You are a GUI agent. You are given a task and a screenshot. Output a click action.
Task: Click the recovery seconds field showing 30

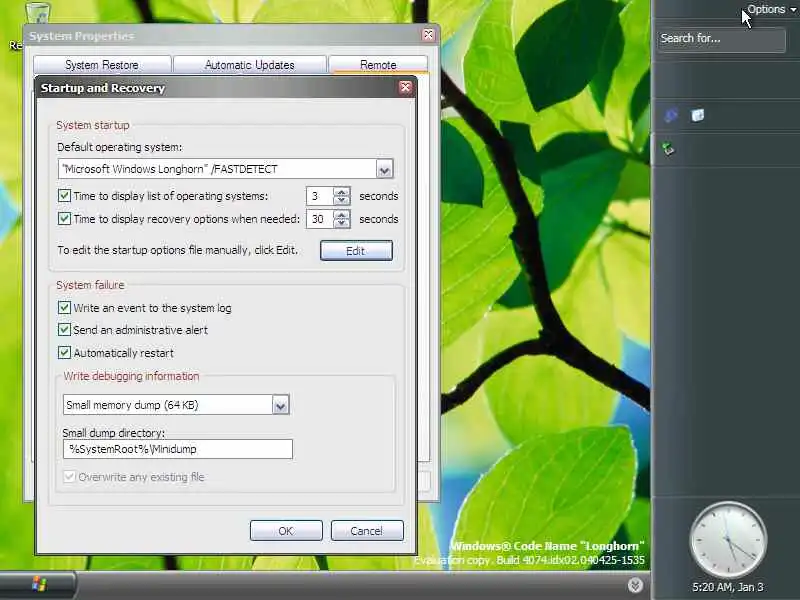pyautogui.click(x=320, y=219)
